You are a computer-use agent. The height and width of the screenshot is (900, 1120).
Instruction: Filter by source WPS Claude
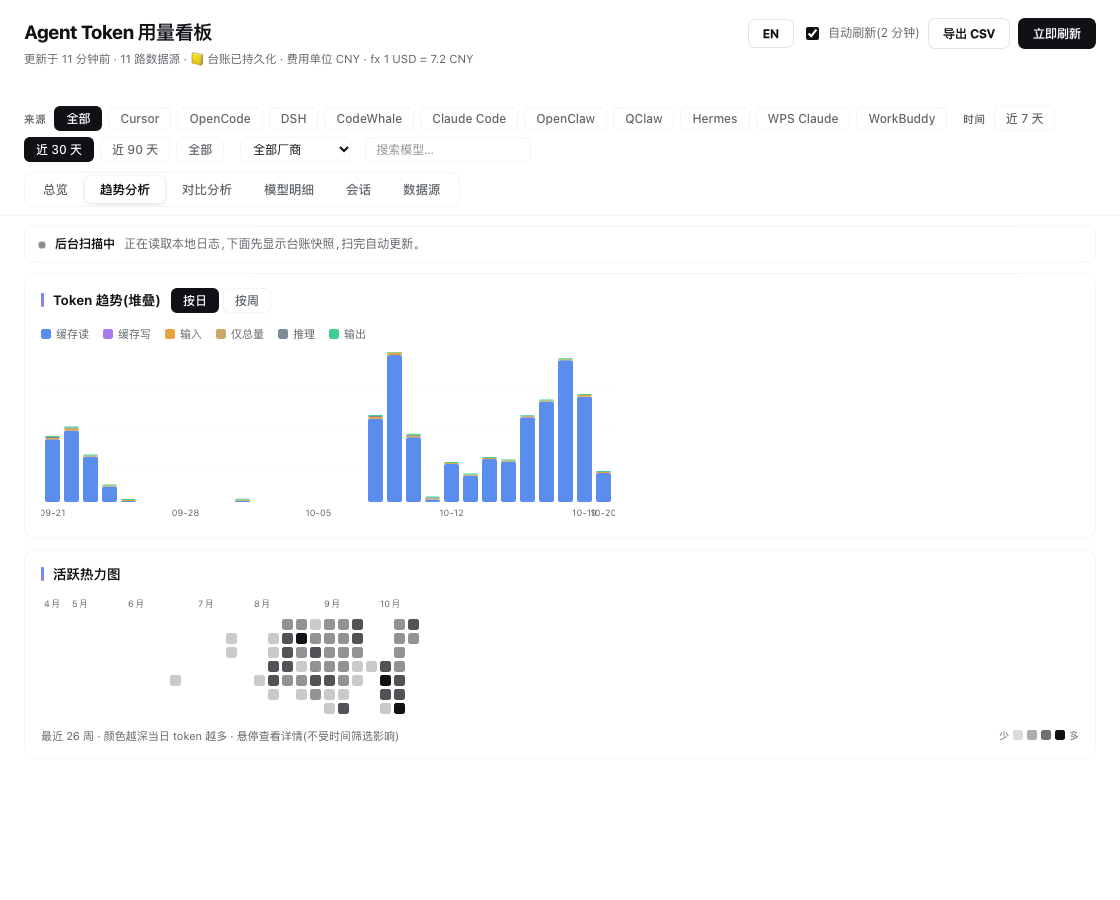(803, 119)
